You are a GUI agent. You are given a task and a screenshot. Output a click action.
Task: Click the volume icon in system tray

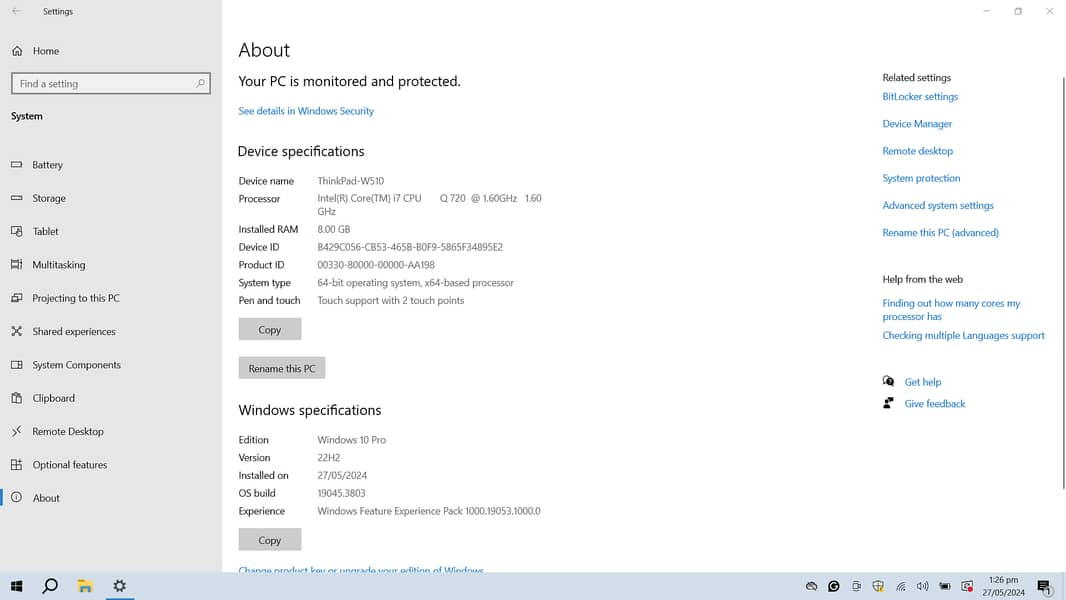pos(922,586)
